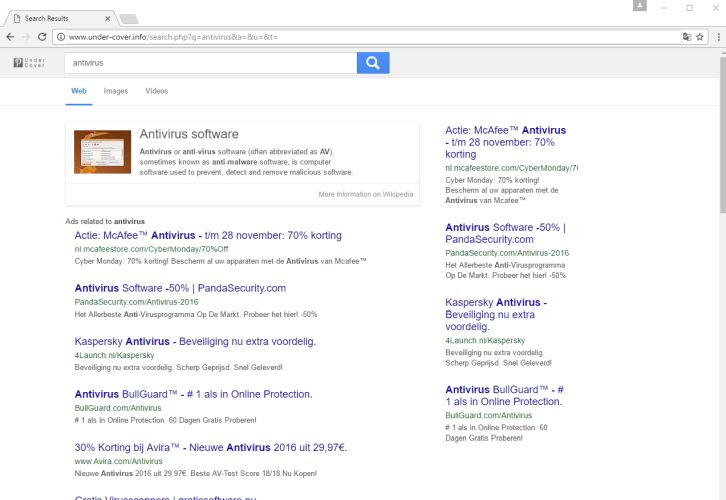726x500 pixels.
Task: Open nl.mcafeestore.com/CyberMonday/70%Off URL in main results
Action: tap(151, 249)
